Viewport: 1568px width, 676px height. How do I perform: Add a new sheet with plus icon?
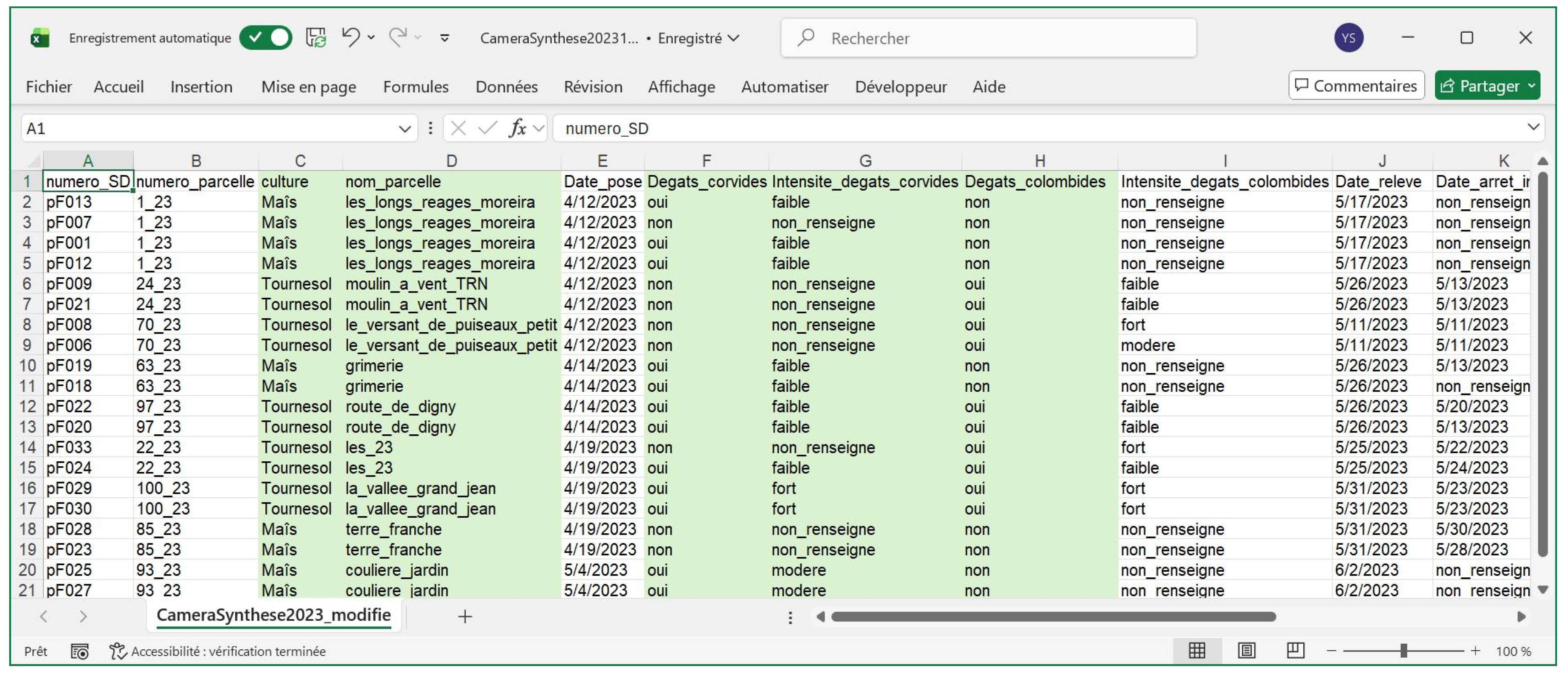coord(464,616)
